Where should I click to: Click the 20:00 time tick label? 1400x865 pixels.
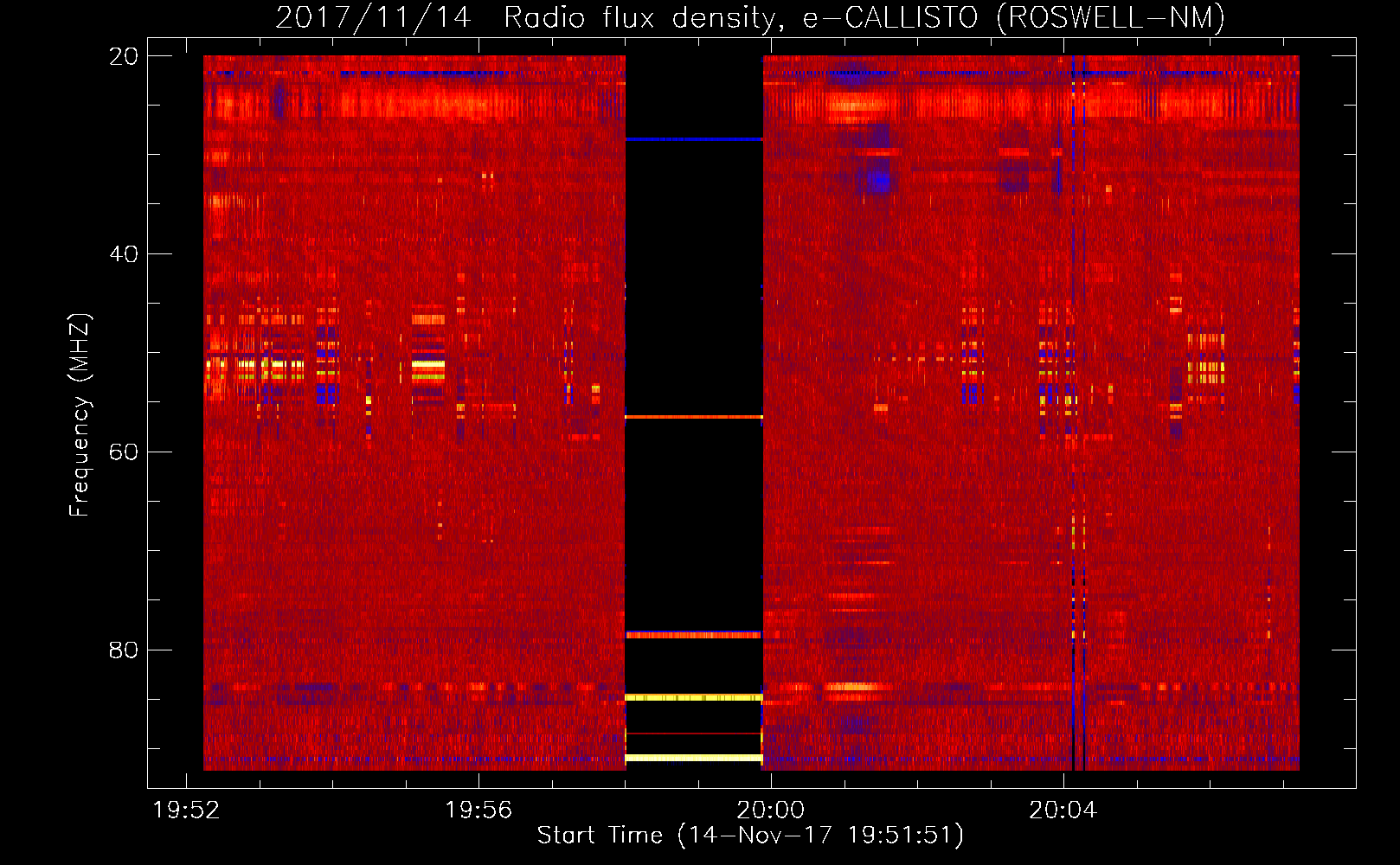[x=770, y=811]
